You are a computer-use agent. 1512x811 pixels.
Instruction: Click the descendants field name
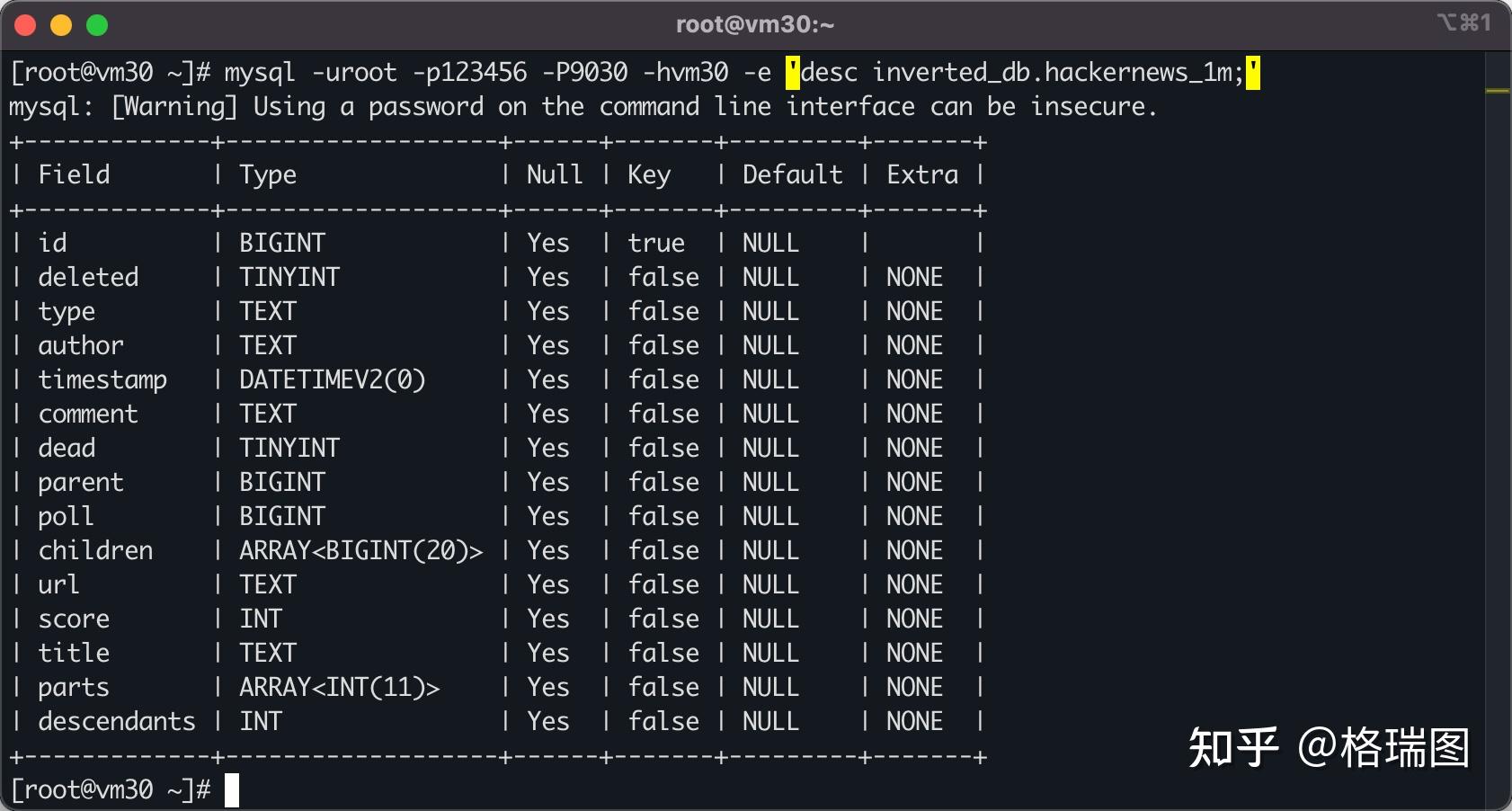[117, 721]
